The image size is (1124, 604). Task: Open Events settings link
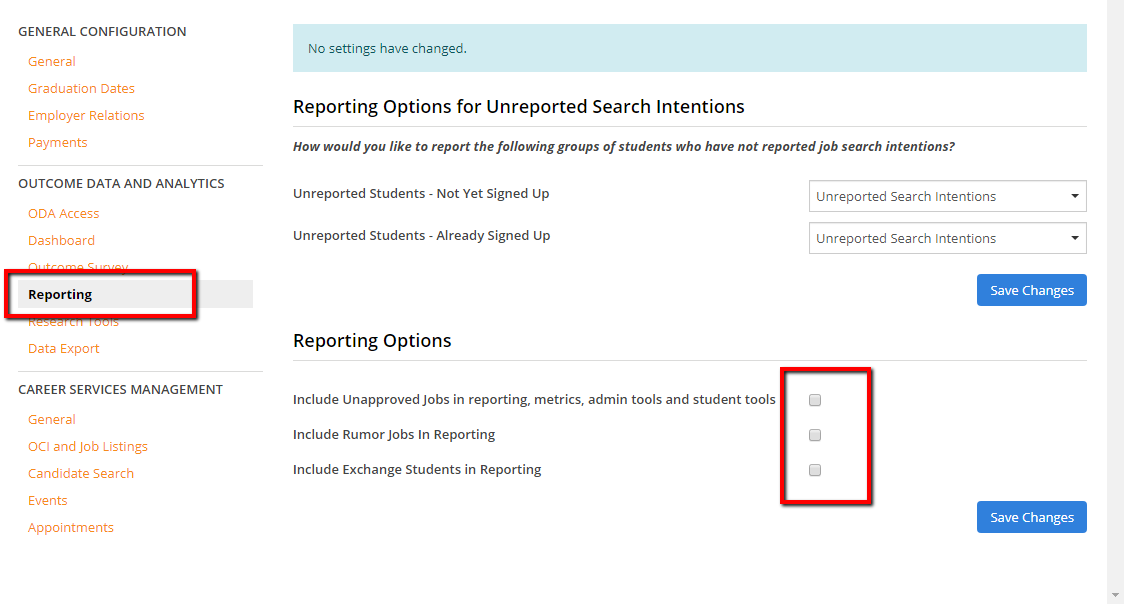[x=48, y=501]
